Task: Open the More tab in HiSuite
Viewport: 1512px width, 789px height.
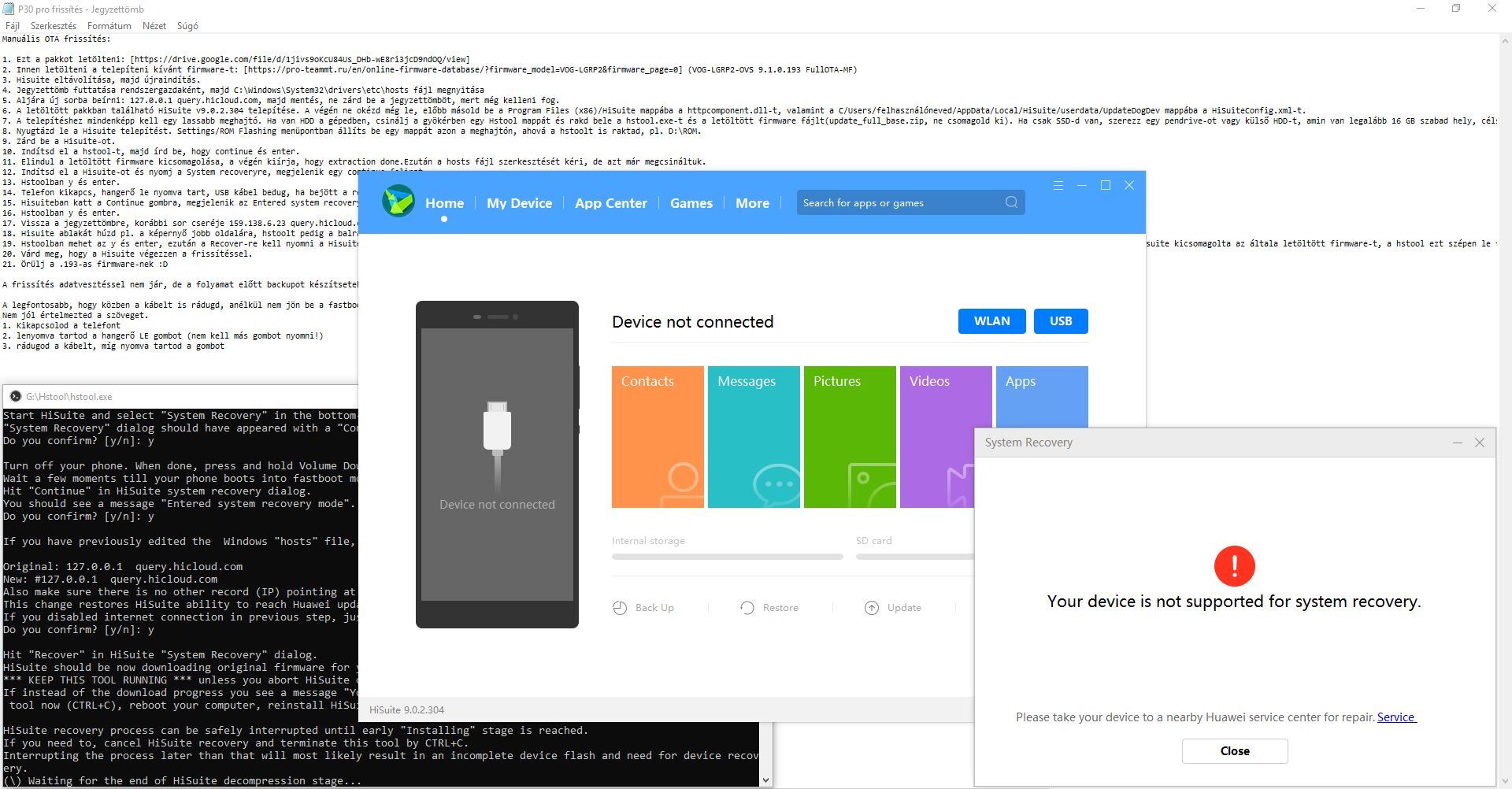Action: tap(752, 203)
